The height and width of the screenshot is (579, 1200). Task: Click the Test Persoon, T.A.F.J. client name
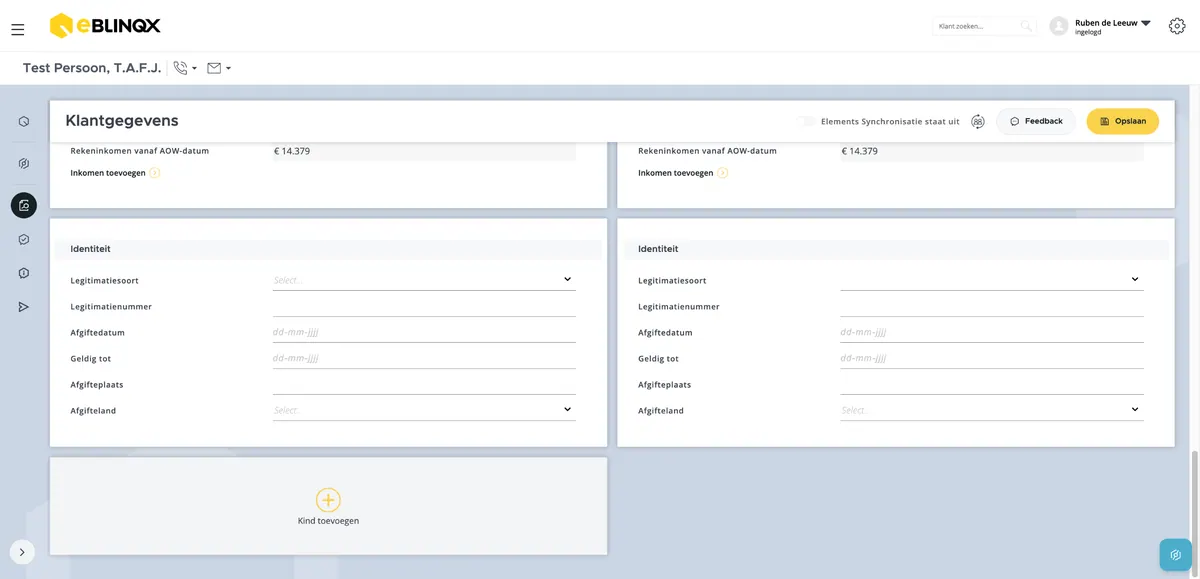(x=92, y=68)
